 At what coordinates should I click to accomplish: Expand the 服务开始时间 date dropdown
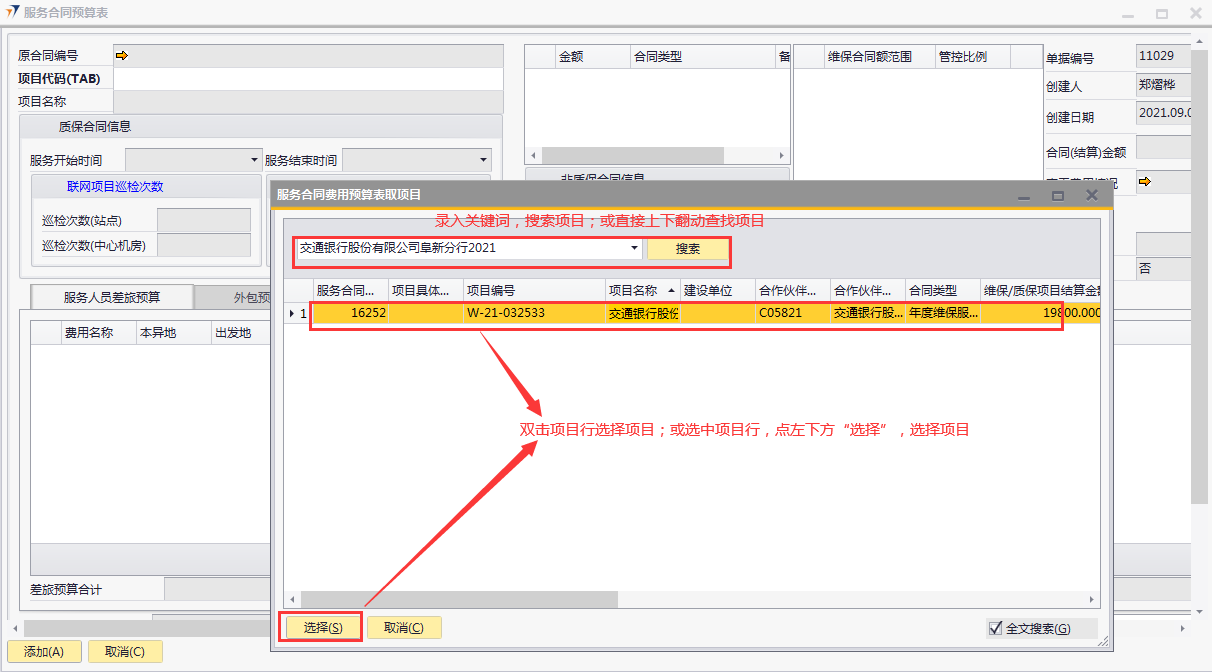point(254,160)
